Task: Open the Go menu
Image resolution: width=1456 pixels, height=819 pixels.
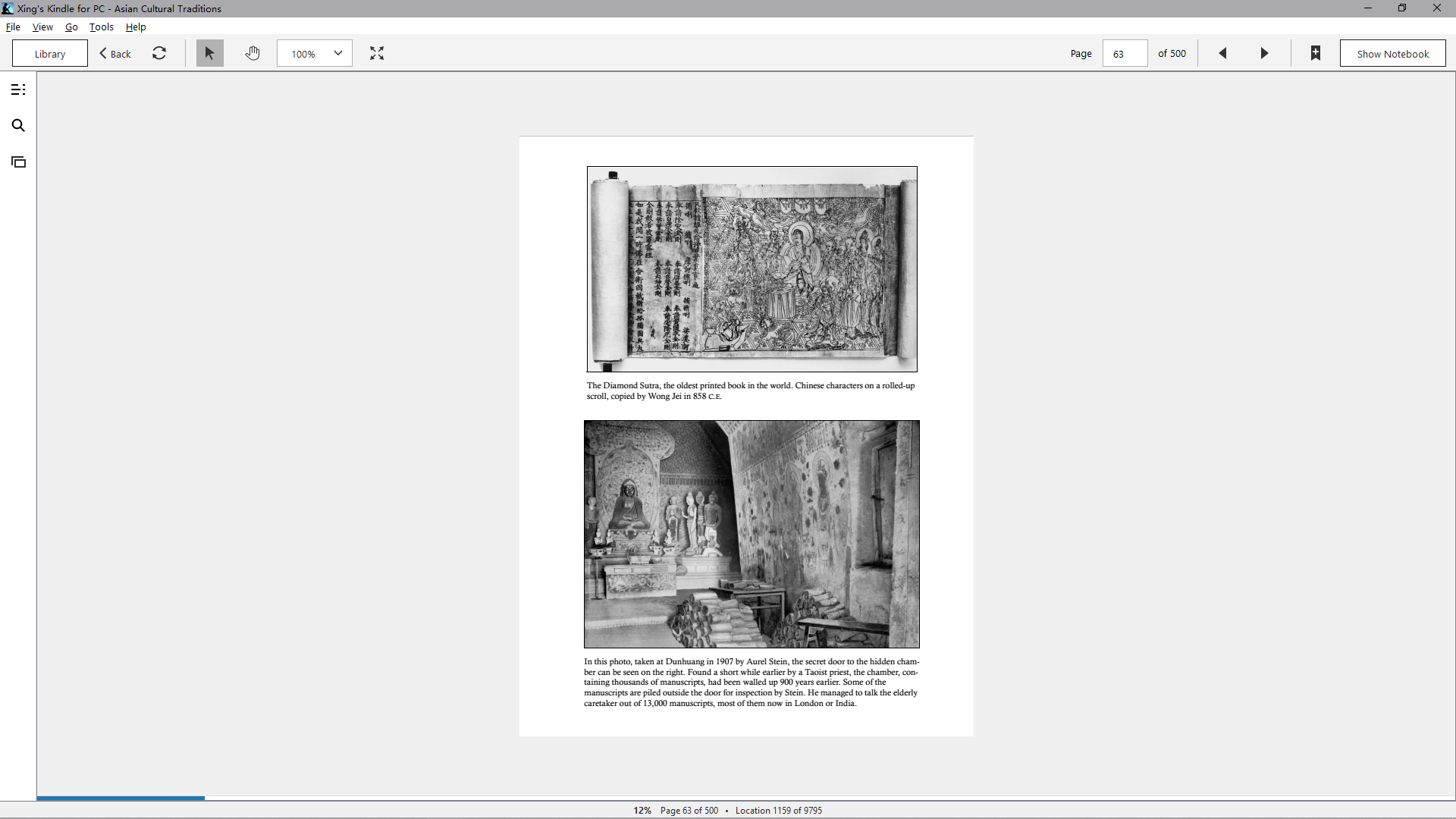Action: point(71,27)
